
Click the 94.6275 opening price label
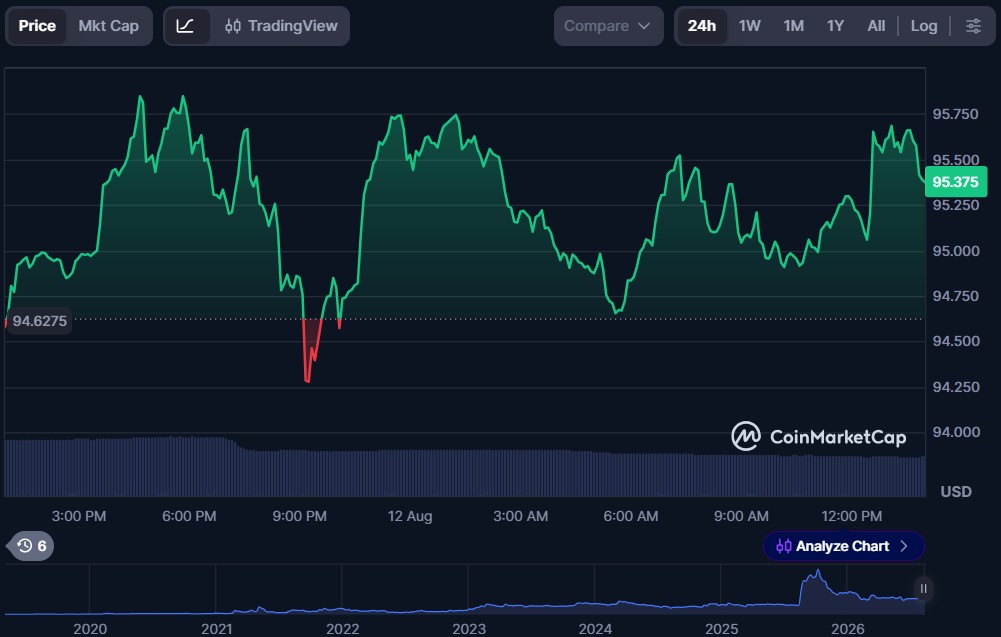pyautogui.click(x=39, y=321)
